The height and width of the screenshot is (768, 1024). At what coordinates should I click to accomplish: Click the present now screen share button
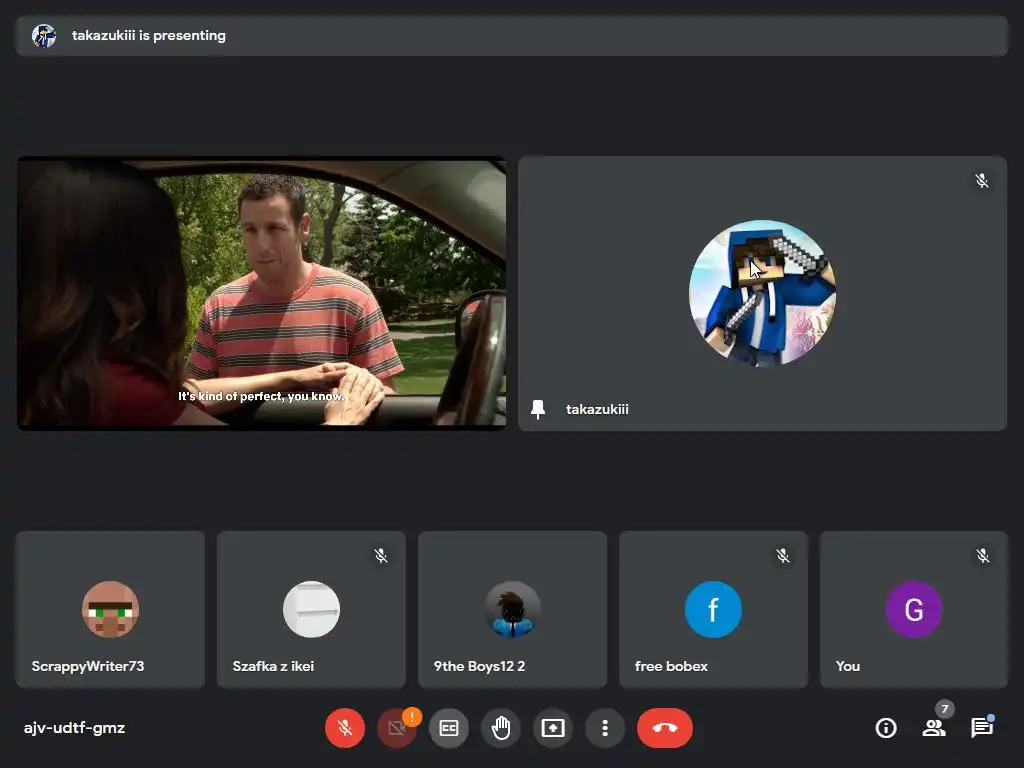tap(553, 728)
